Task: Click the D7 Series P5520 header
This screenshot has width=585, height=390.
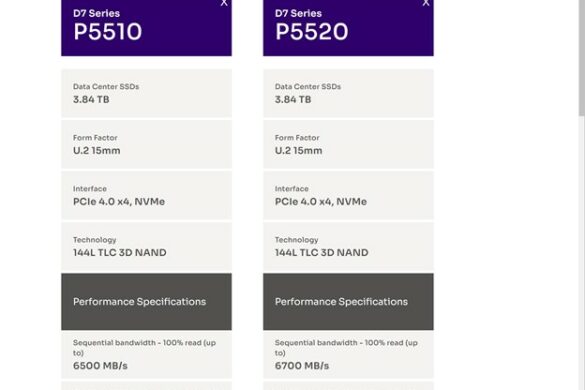Action: coord(348,28)
